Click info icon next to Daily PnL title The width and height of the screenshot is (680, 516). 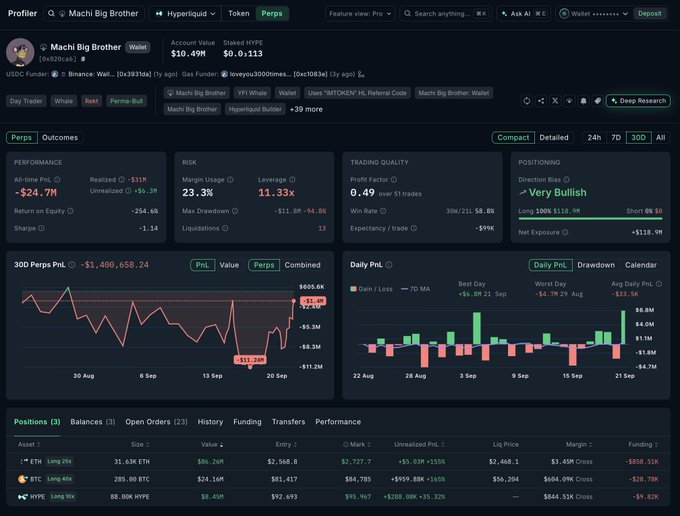coord(389,265)
